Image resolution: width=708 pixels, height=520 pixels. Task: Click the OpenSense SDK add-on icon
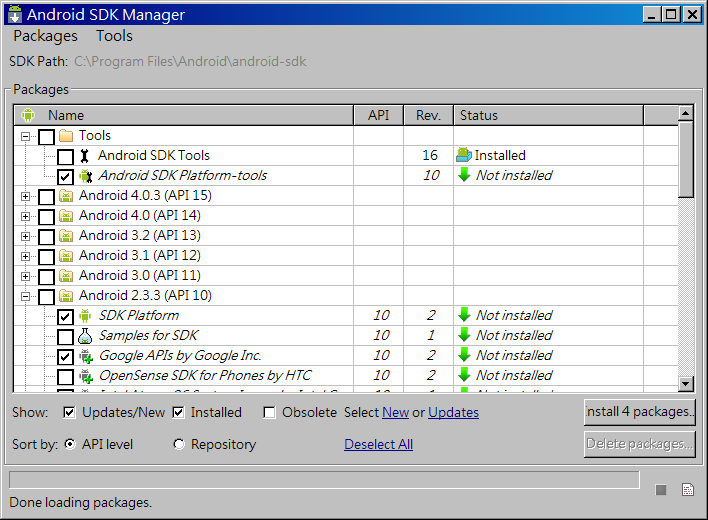[x=85, y=376]
